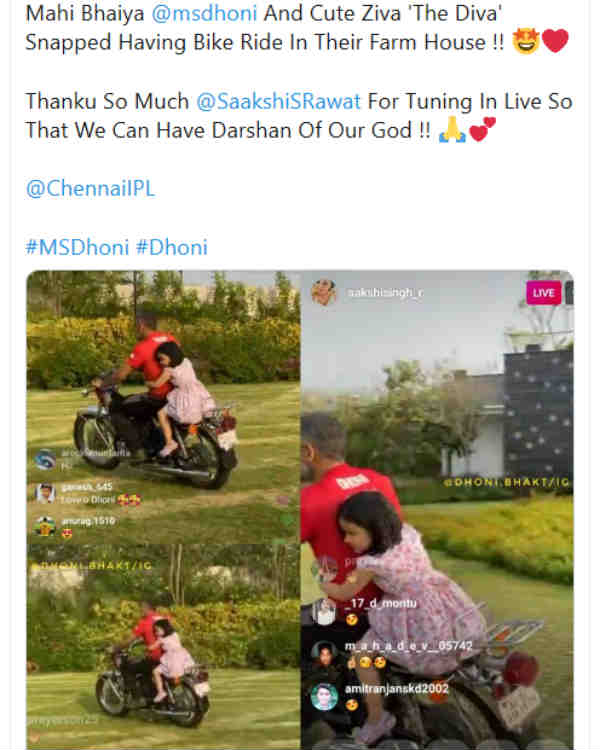
Task: Click the amitranjanskd2002 commenter avatar
Action: [324, 696]
